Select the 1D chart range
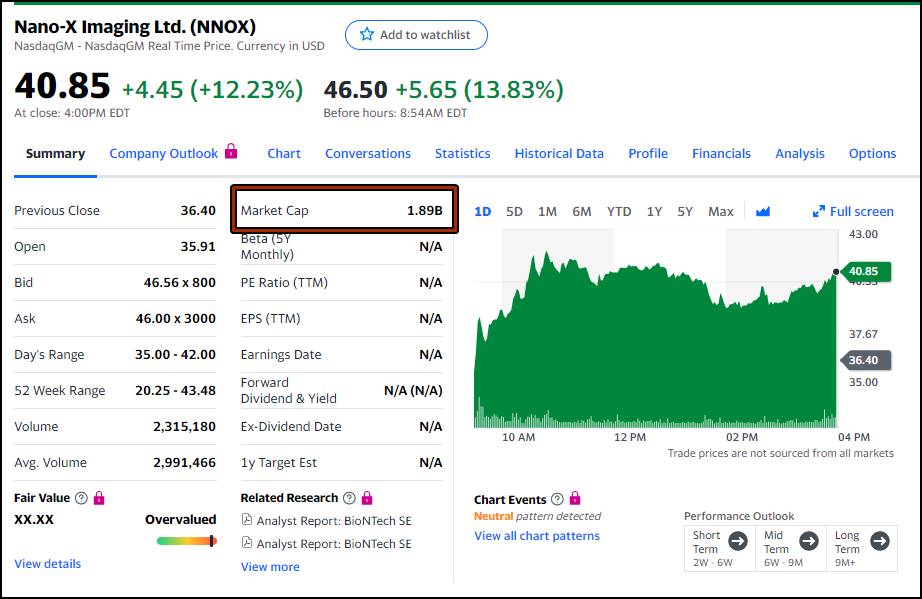Viewport: 922px width, 599px height. 483,212
